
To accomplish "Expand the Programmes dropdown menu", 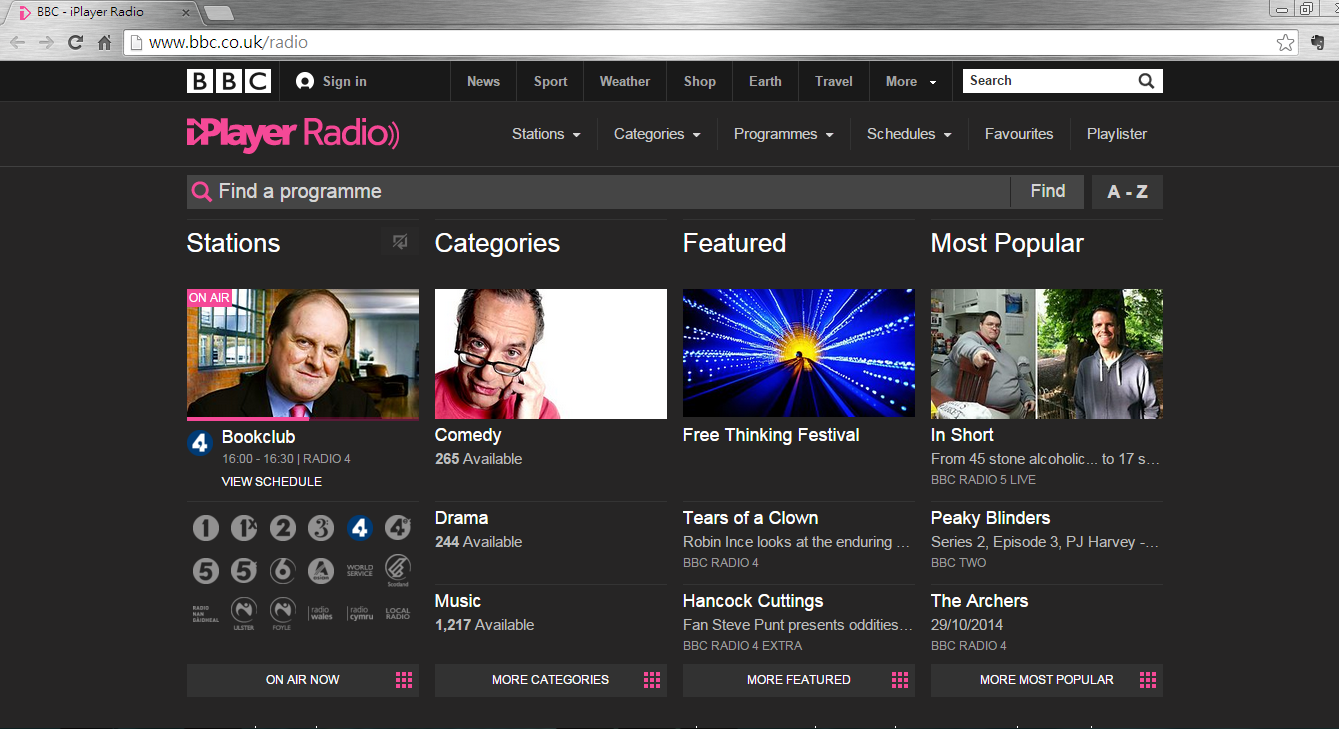I will coord(784,134).
